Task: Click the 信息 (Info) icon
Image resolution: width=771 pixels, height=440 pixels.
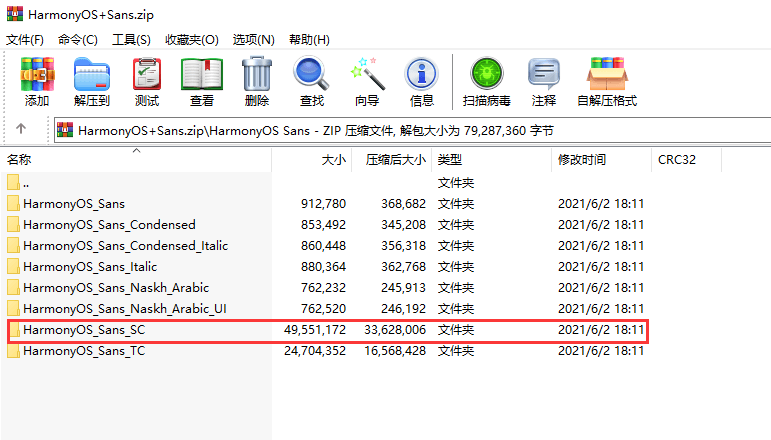Action: [421, 74]
